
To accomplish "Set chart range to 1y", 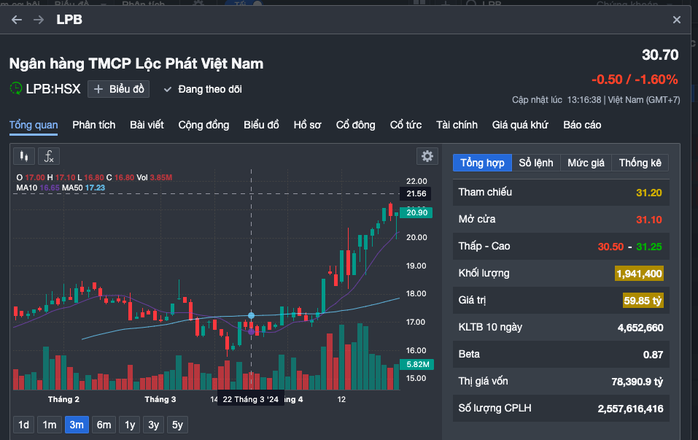I will click(x=130, y=425).
